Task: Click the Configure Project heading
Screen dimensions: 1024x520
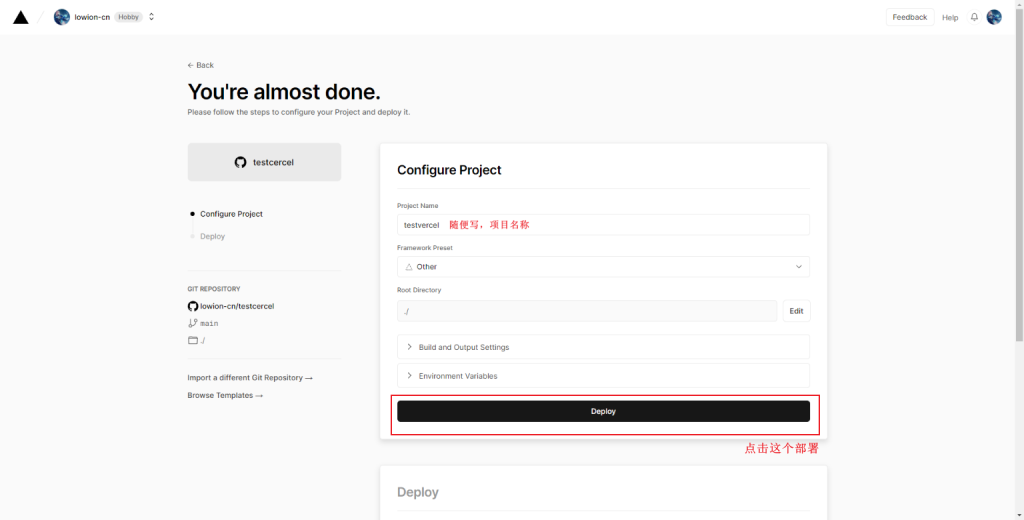Action: (x=449, y=170)
